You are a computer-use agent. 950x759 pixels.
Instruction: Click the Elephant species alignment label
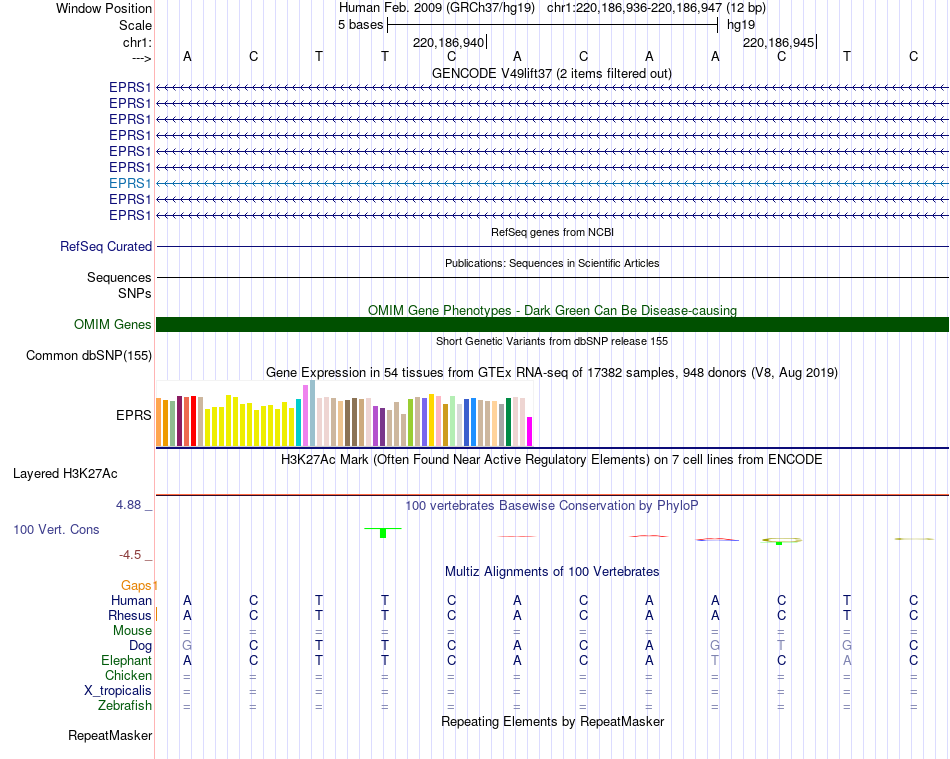coord(126,660)
